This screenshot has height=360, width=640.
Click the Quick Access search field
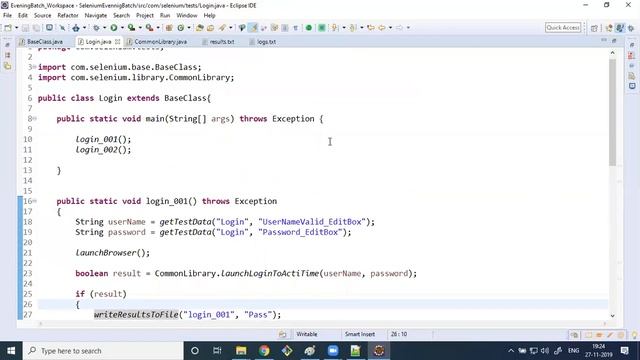(563, 28)
